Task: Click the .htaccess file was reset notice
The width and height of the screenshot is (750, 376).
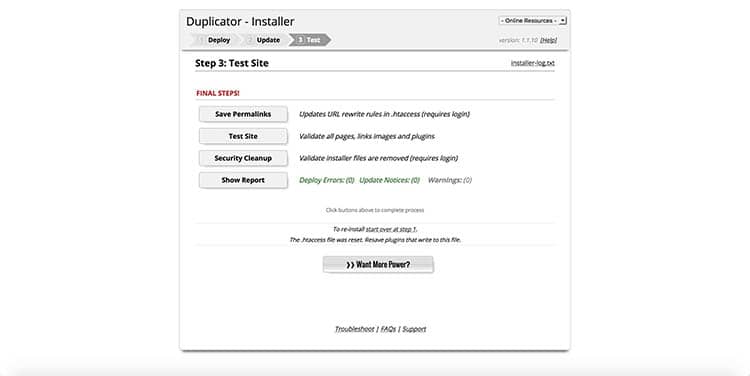Action: [x=375, y=240]
